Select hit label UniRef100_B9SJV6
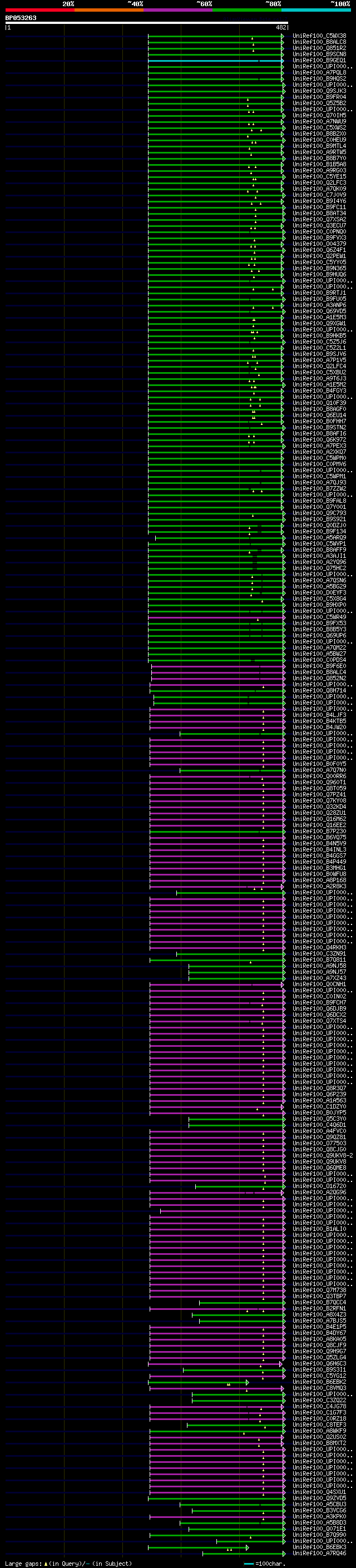Screen dimensions: 356x1568 point(319,354)
